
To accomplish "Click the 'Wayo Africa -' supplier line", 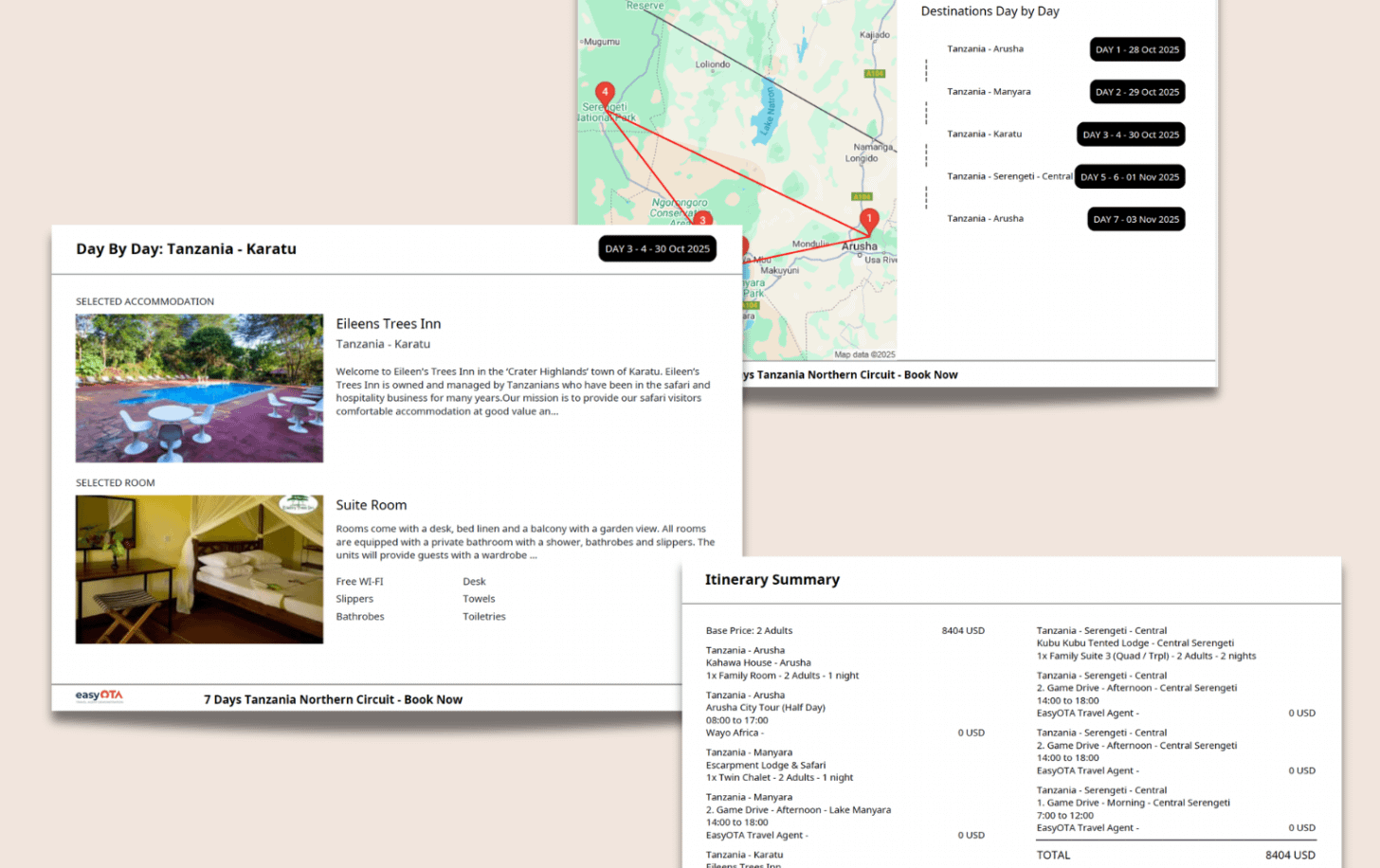I will pyautogui.click(x=735, y=732).
